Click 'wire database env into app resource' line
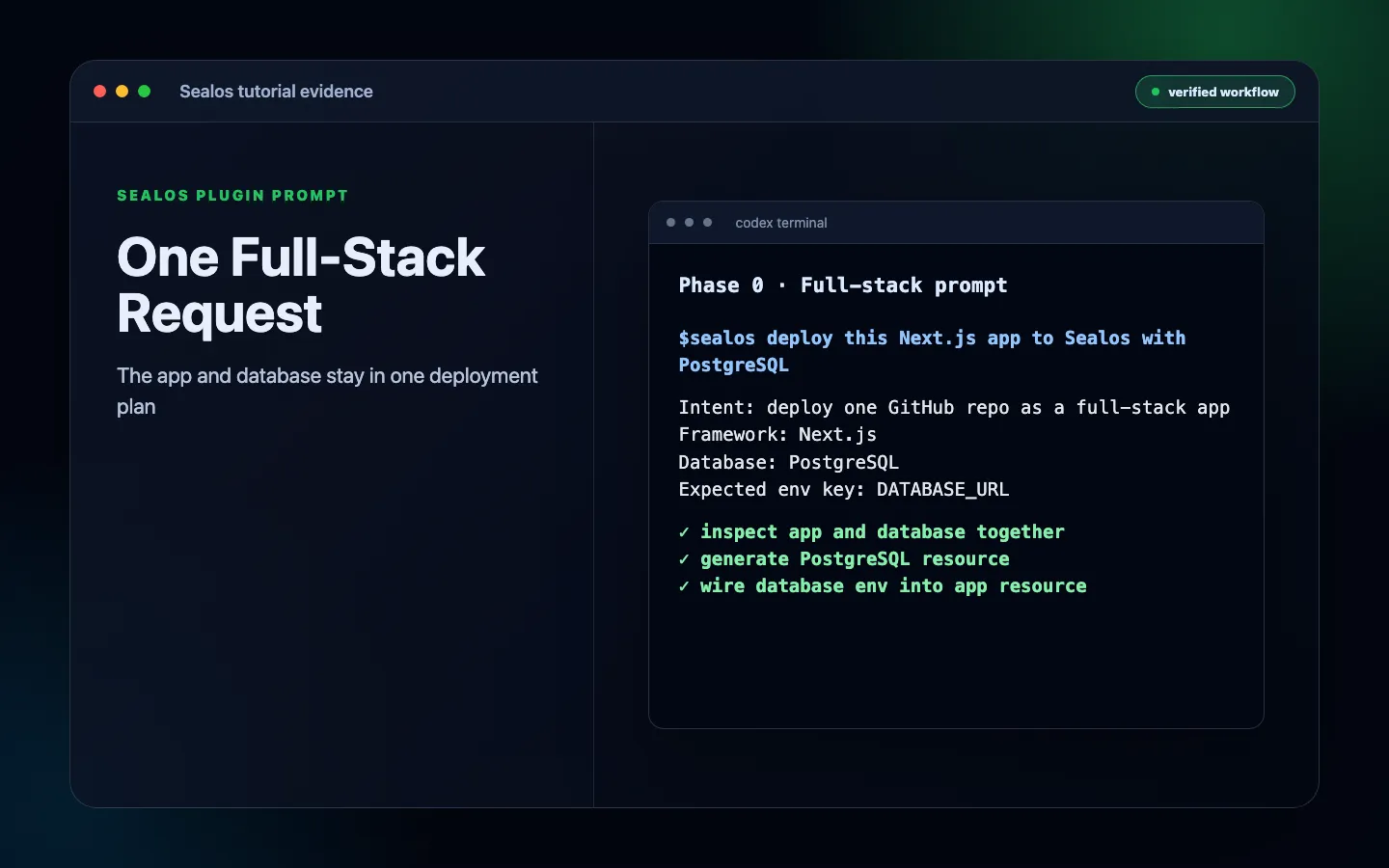This screenshot has height=868, width=1389. pos(883,585)
